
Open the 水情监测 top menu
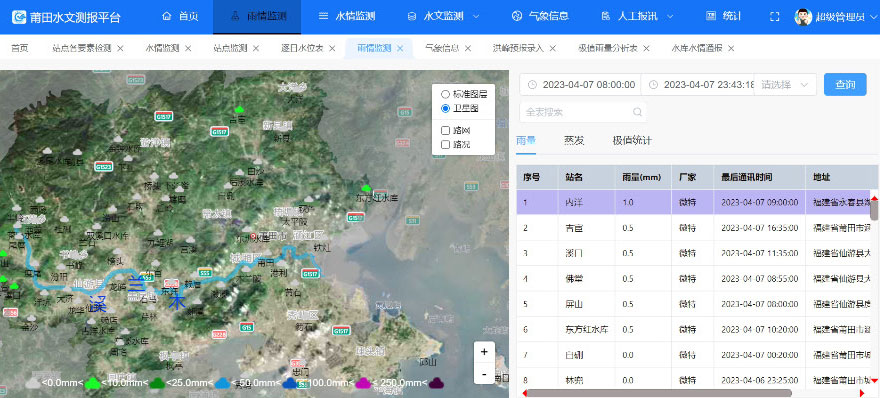(x=346, y=16)
